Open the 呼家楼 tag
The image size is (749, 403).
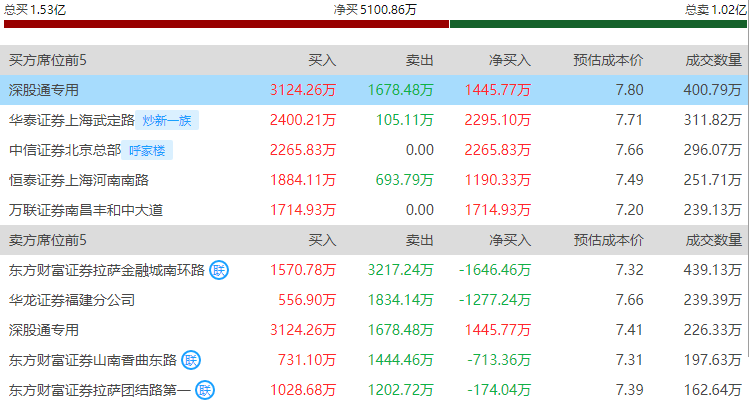point(147,150)
